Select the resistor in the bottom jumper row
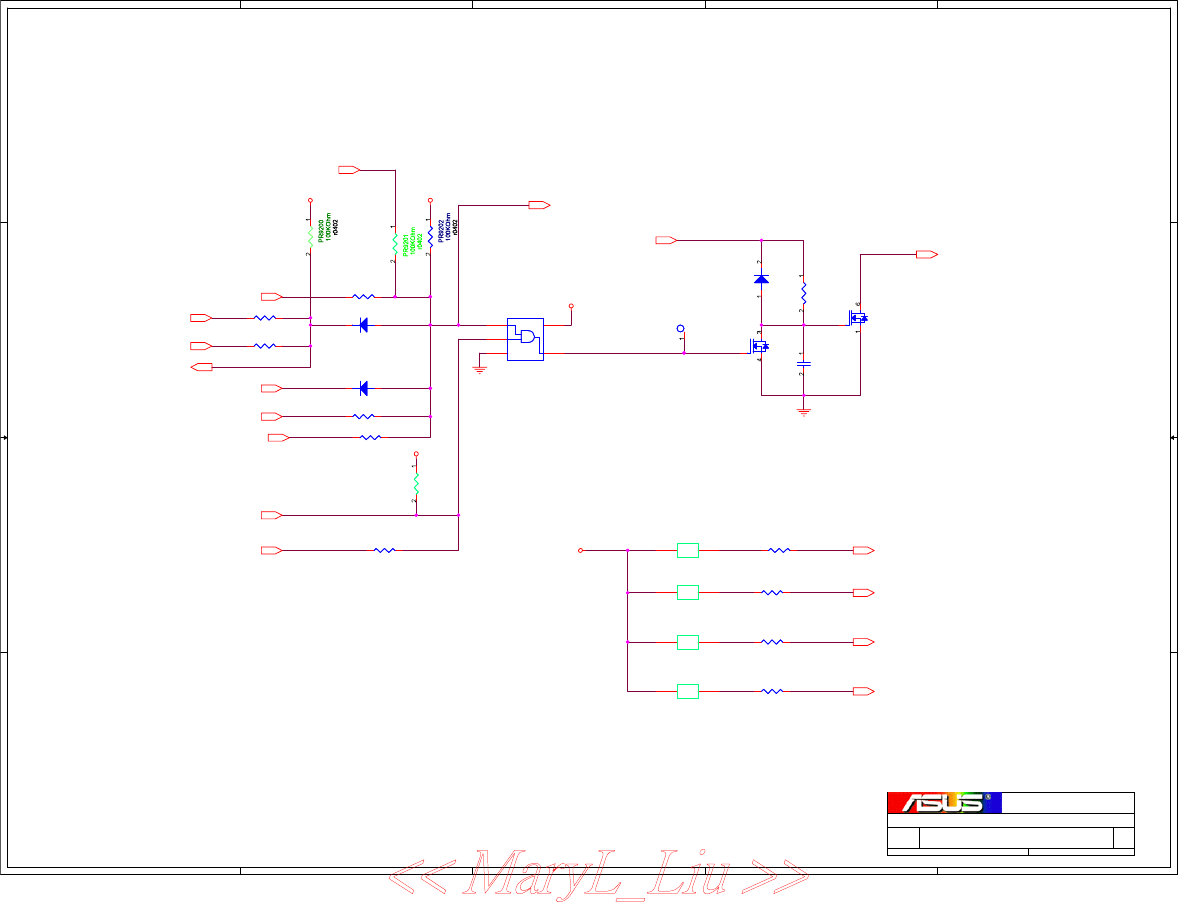Screen dimensions: 1178x902 pos(772,692)
